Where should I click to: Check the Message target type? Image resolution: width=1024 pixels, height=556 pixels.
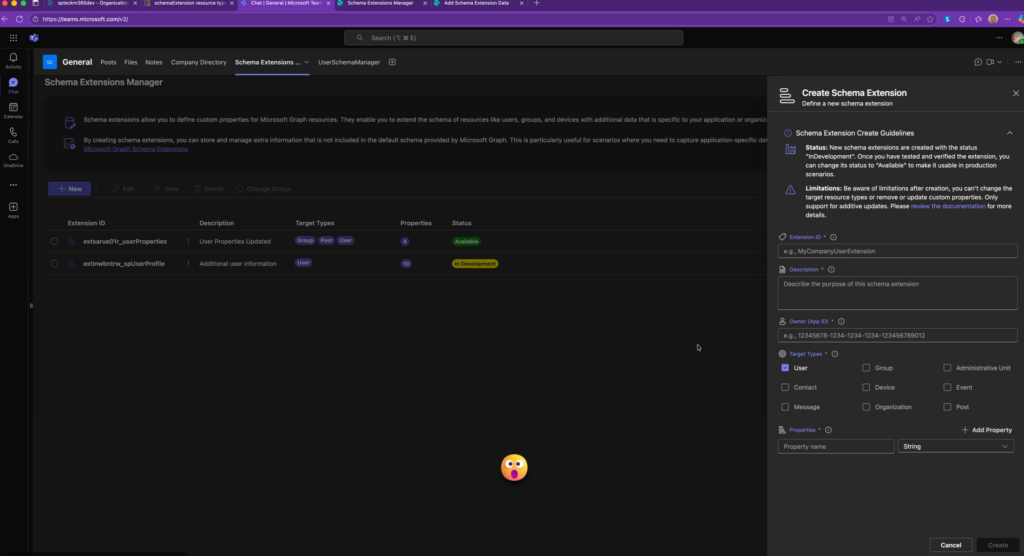click(x=785, y=407)
